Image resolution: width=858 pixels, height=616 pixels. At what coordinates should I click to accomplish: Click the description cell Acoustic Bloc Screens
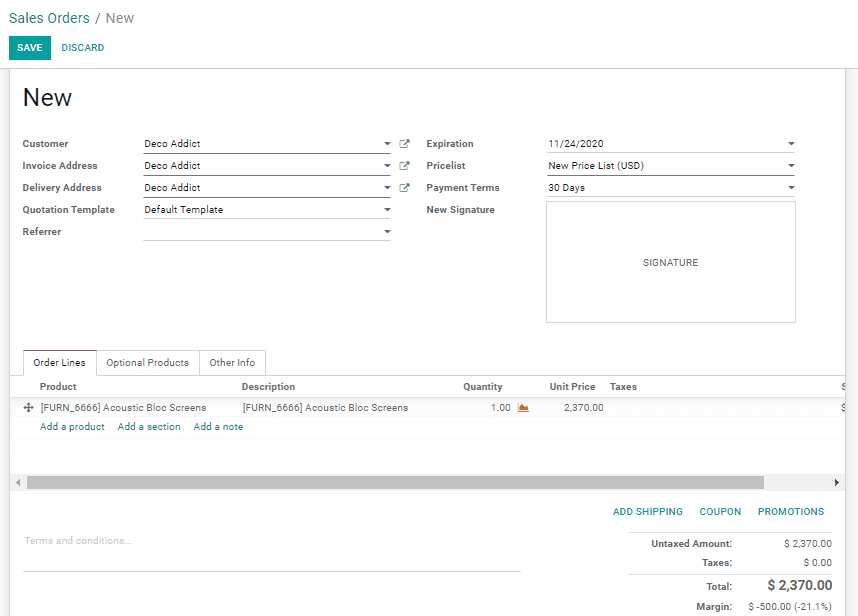326,408
